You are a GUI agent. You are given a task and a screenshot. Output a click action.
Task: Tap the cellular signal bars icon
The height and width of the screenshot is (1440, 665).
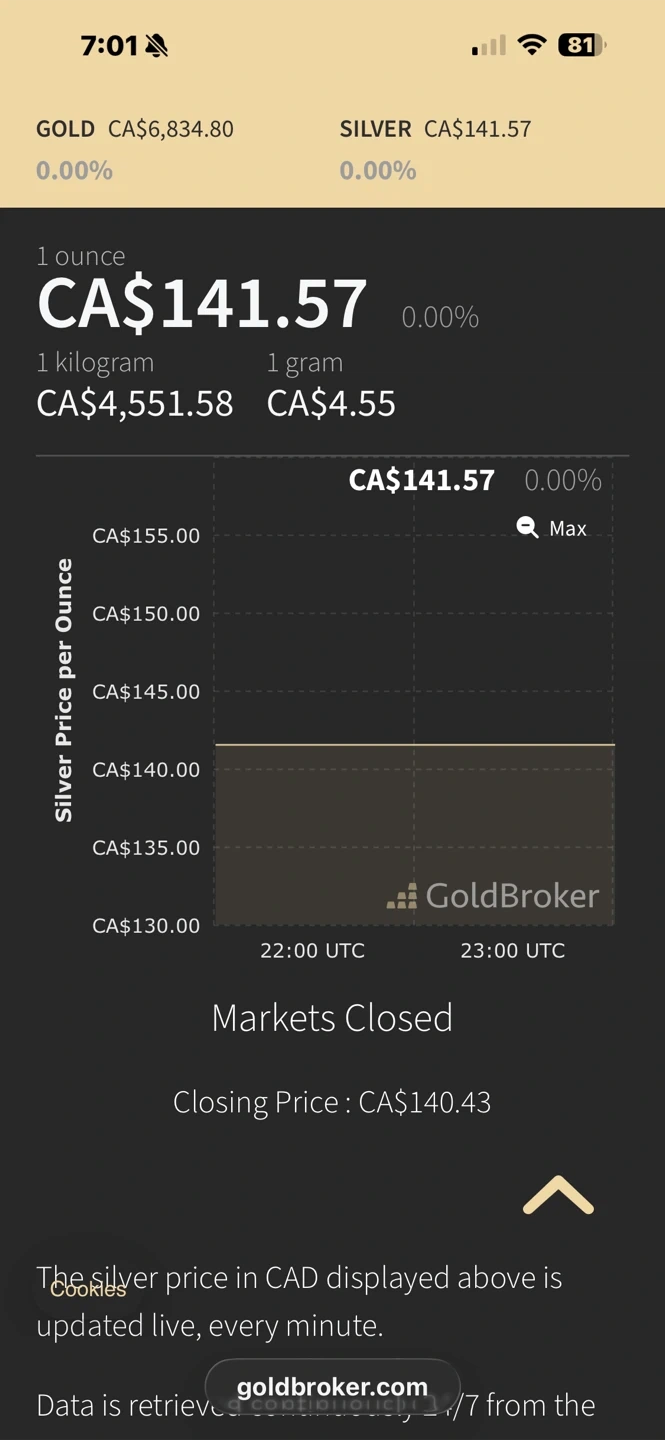[x=489, y=46]
